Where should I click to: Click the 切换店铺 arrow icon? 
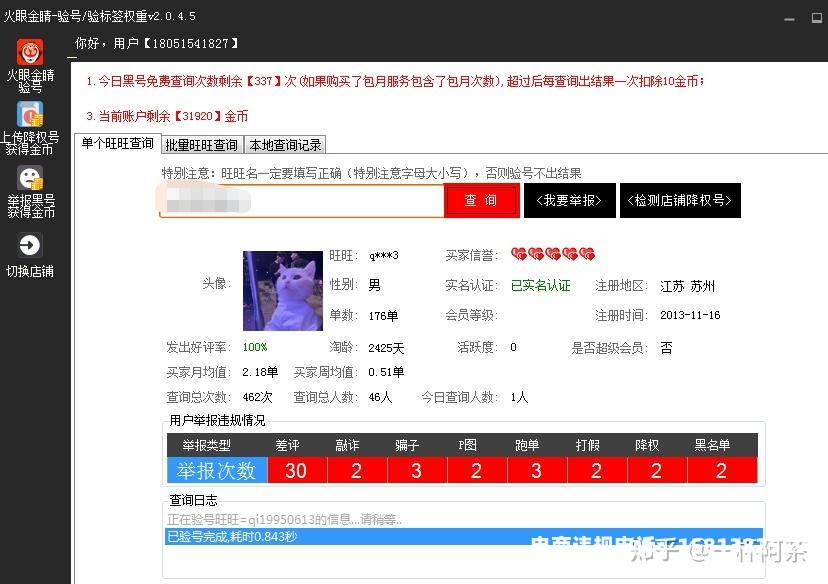pyautogui.click(x=30, y=246)
